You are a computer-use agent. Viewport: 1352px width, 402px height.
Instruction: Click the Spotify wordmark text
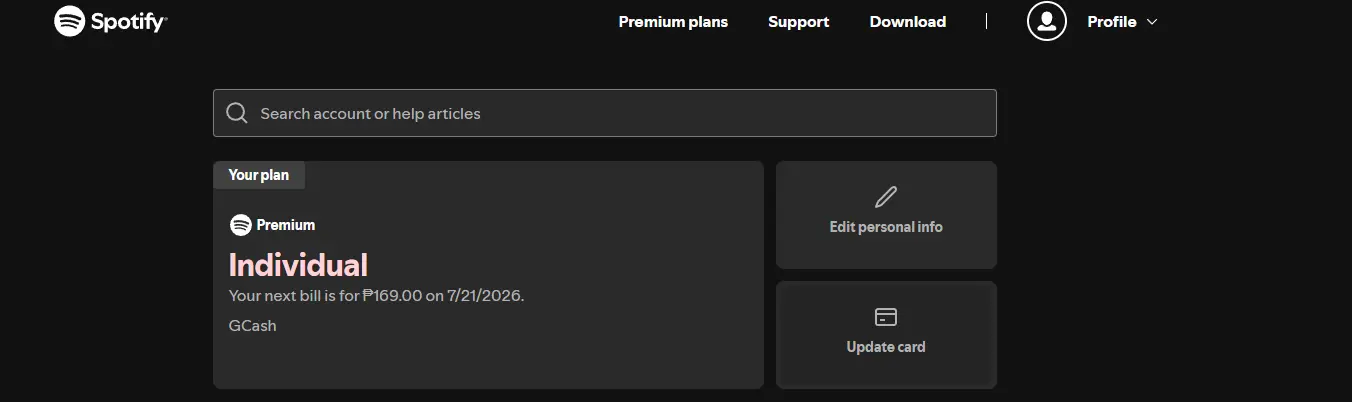(129, 22)
